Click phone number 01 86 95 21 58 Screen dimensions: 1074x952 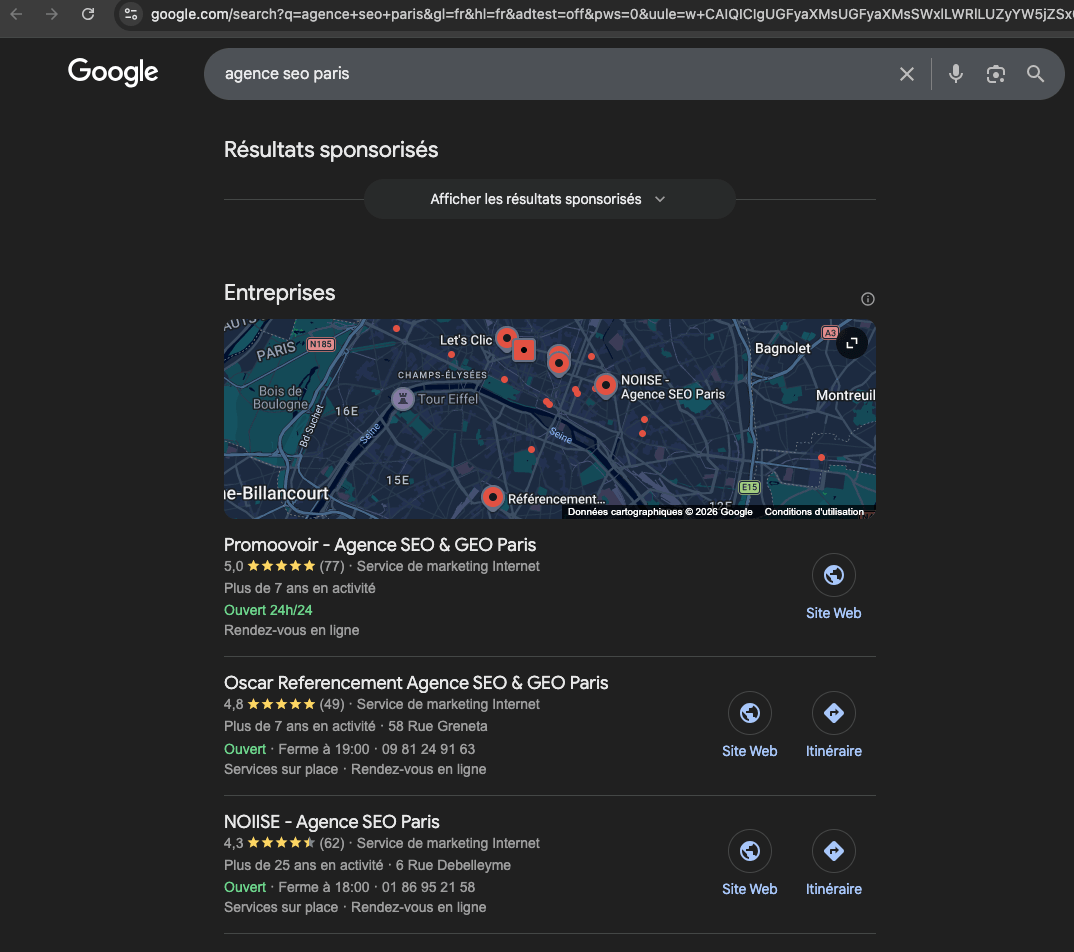[x=428, y=888]
